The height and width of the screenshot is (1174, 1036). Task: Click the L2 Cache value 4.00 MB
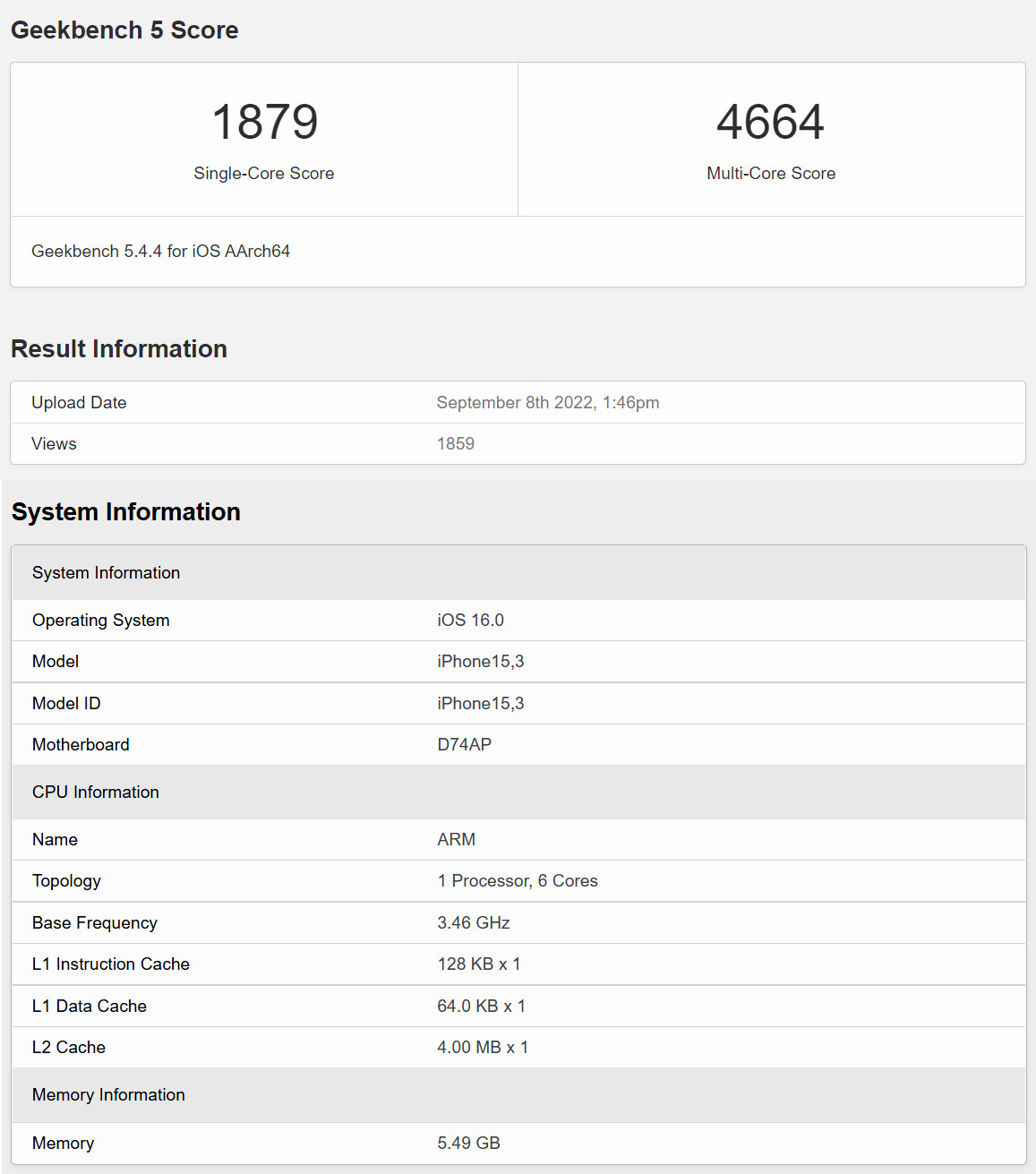tap(482, 1048)
